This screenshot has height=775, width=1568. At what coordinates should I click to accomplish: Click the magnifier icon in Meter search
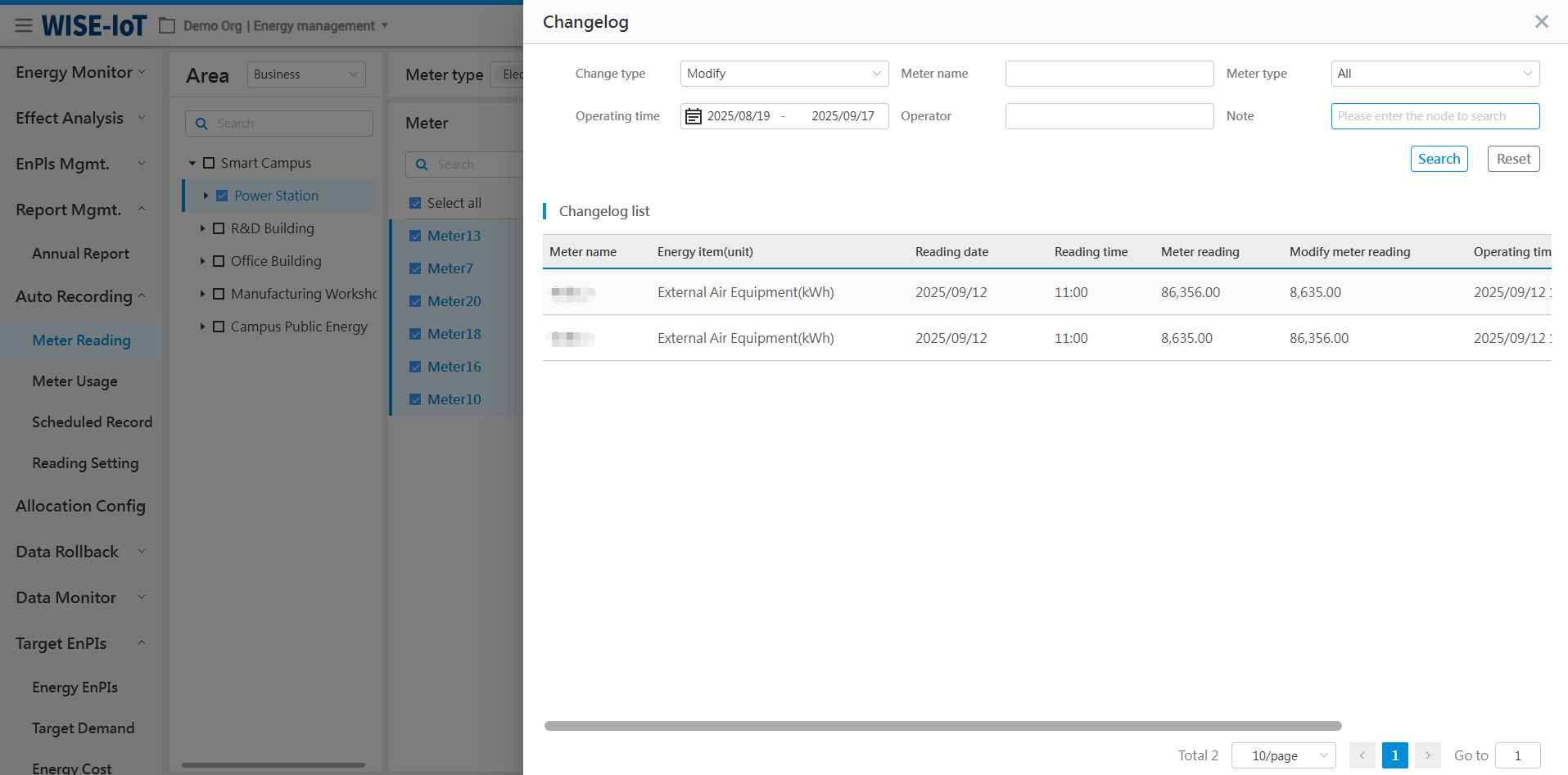point(422,164)
